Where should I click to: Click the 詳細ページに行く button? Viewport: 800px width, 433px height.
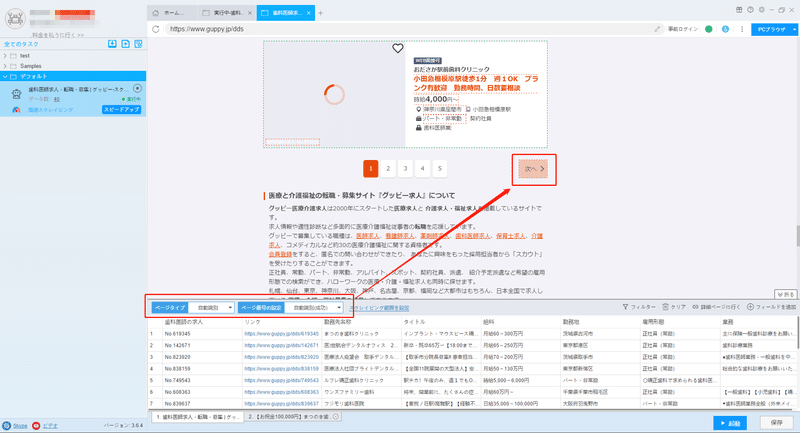[716, 307]
